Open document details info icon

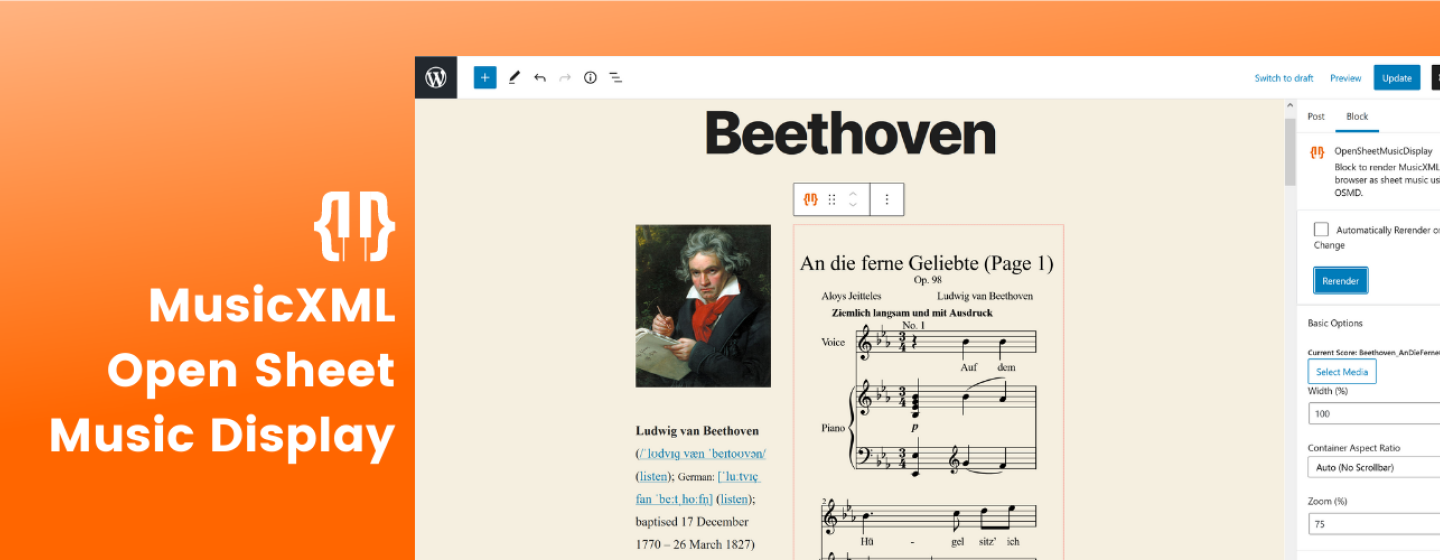point(590,77)
